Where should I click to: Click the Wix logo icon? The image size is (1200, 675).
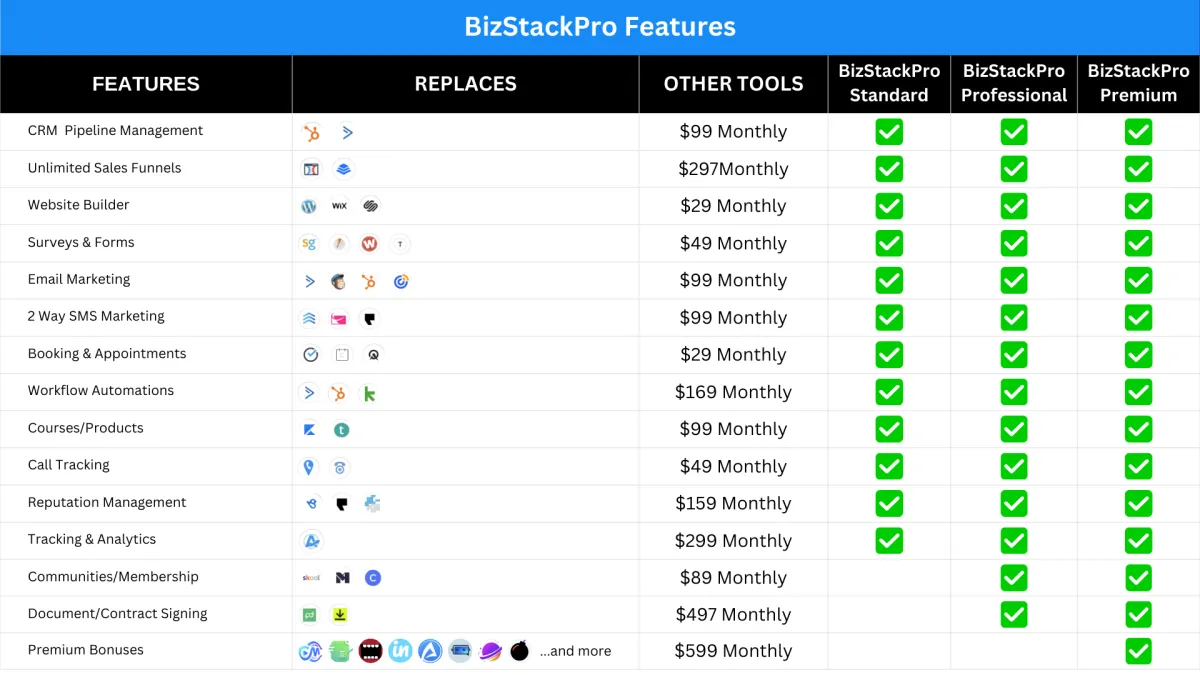340,206
